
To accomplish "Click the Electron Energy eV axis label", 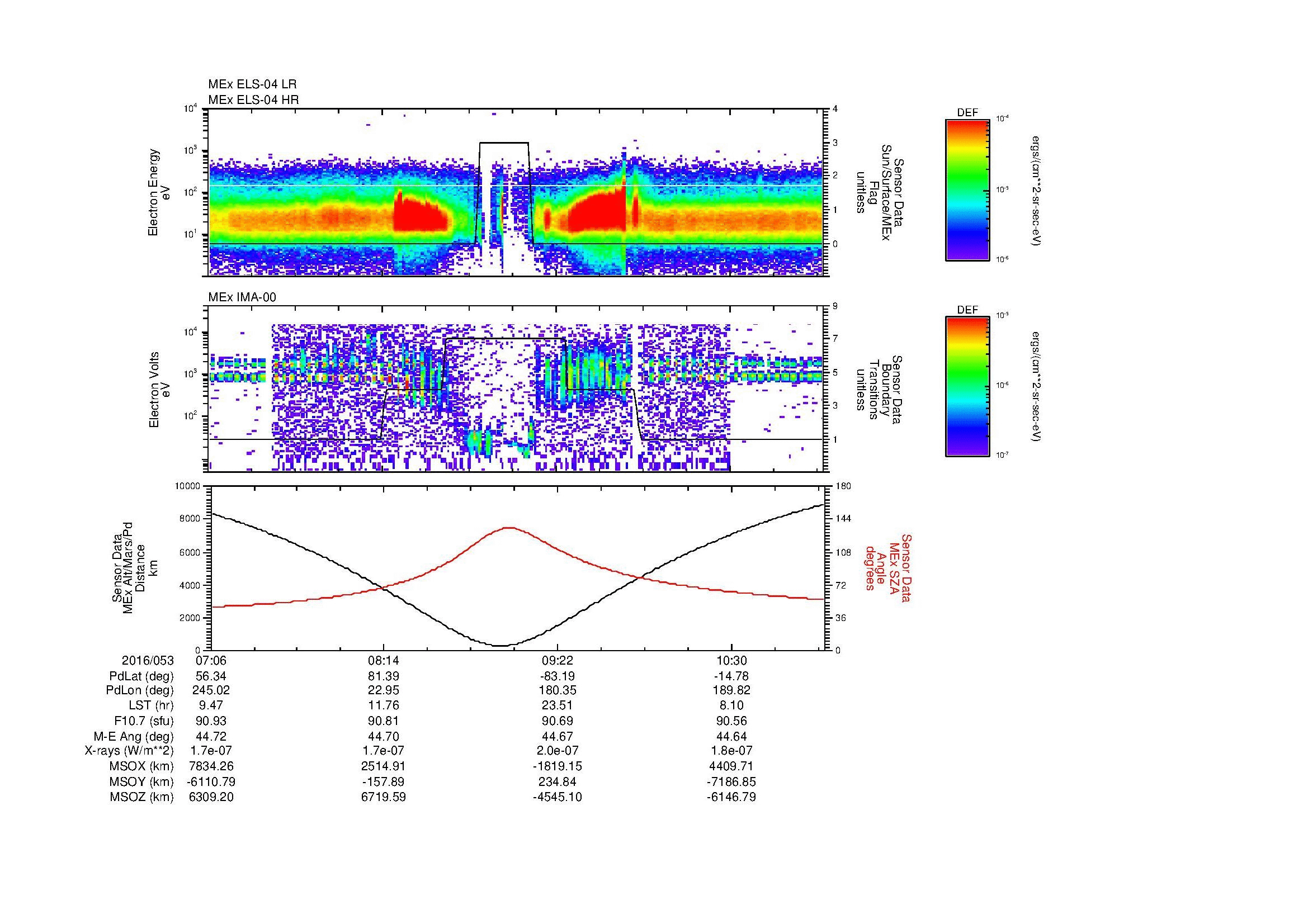I will tap(159, 192).
